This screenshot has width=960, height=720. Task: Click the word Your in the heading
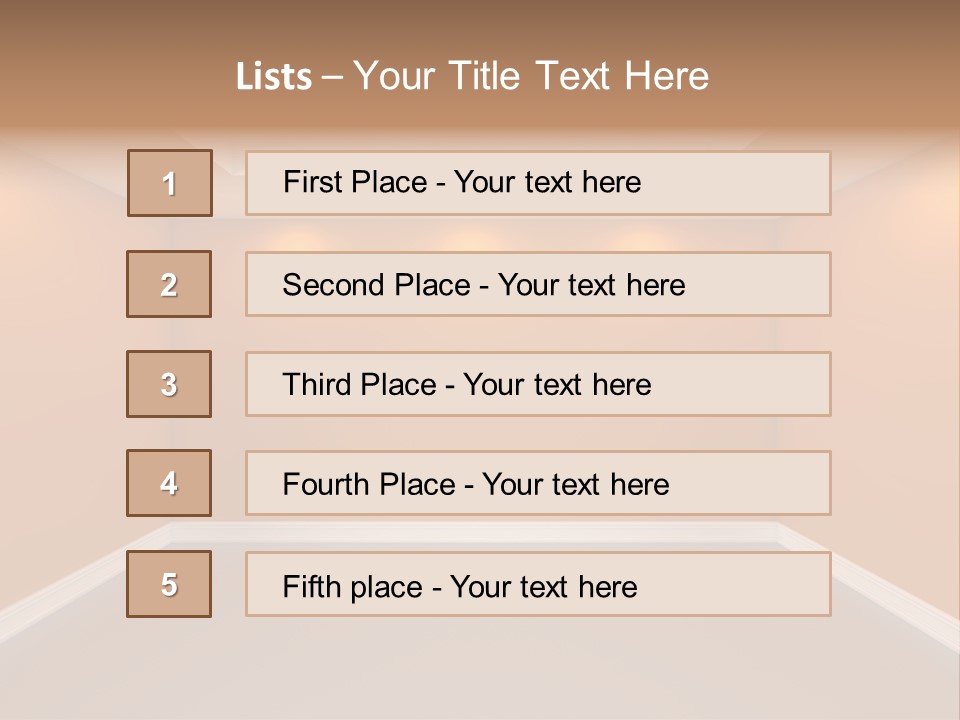click(x=394, y=76)
